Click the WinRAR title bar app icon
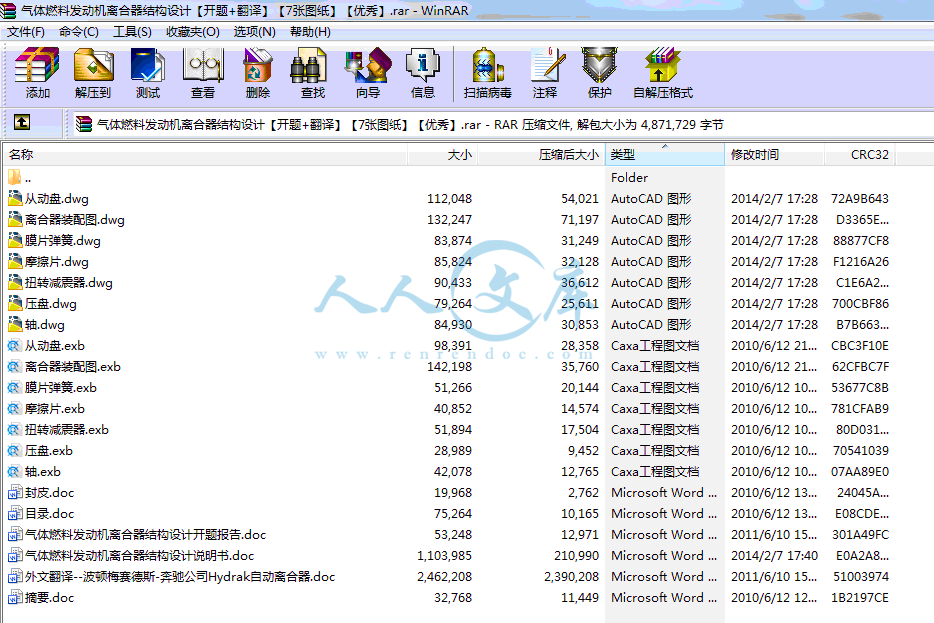Viewport: 934px width, 623px height. [x=8, y=10]
